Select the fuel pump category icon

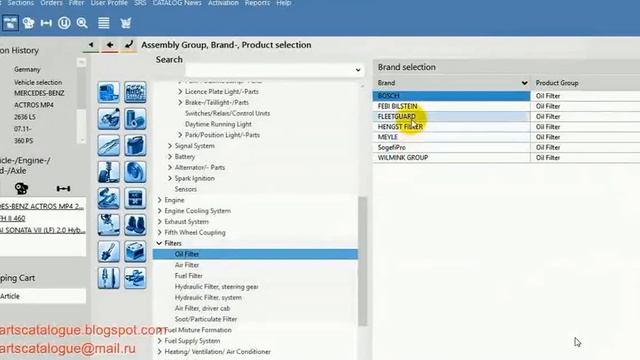click(135, 278)
